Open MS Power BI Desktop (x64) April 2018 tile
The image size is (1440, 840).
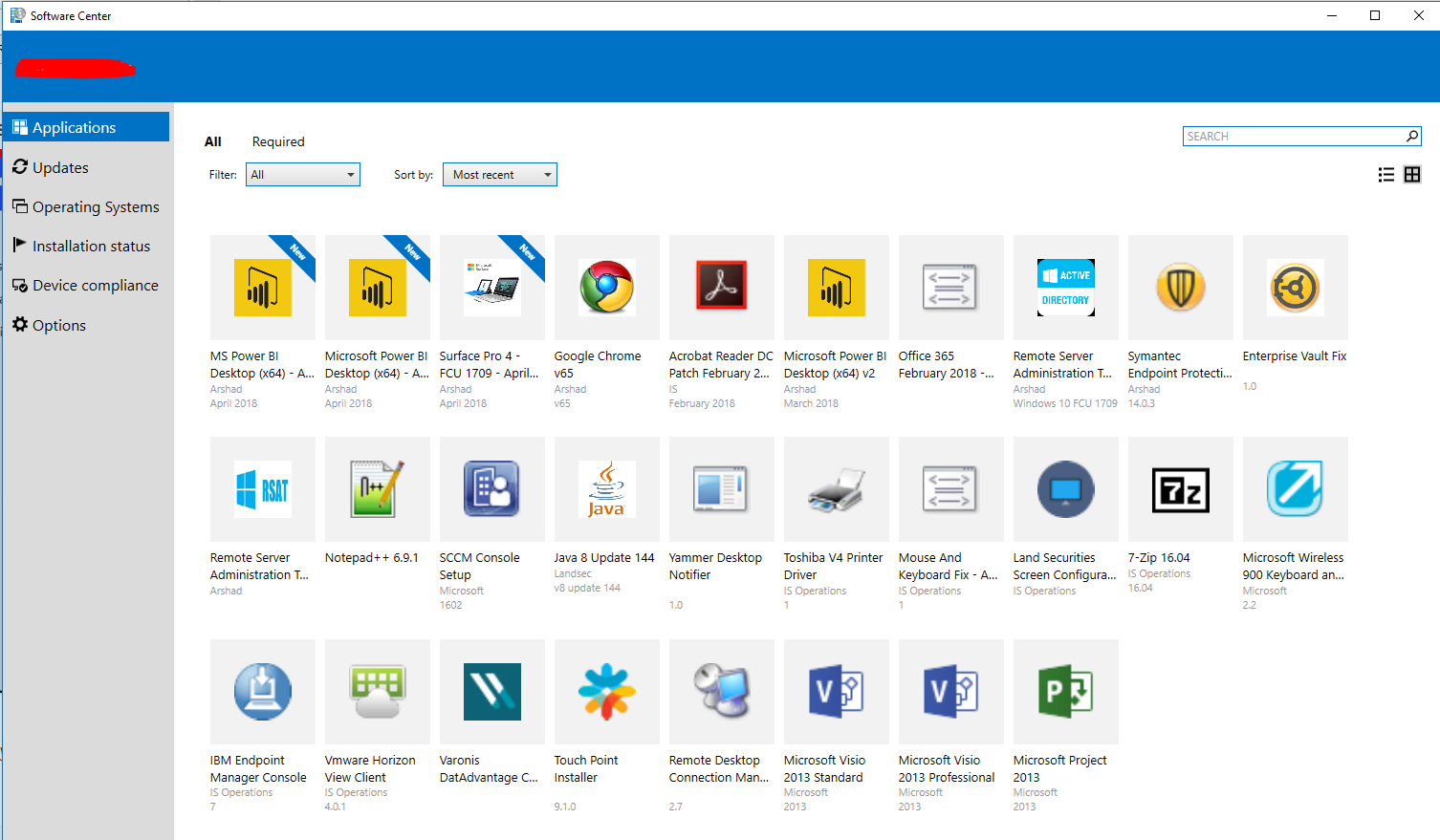coord(263,288)
